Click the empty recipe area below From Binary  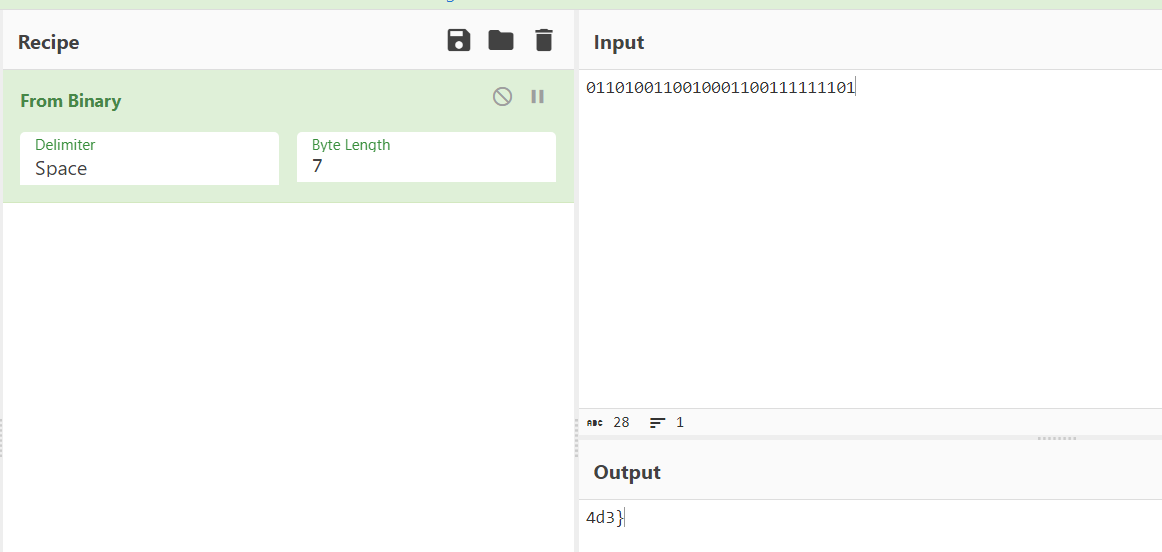(x=288, y=370)
